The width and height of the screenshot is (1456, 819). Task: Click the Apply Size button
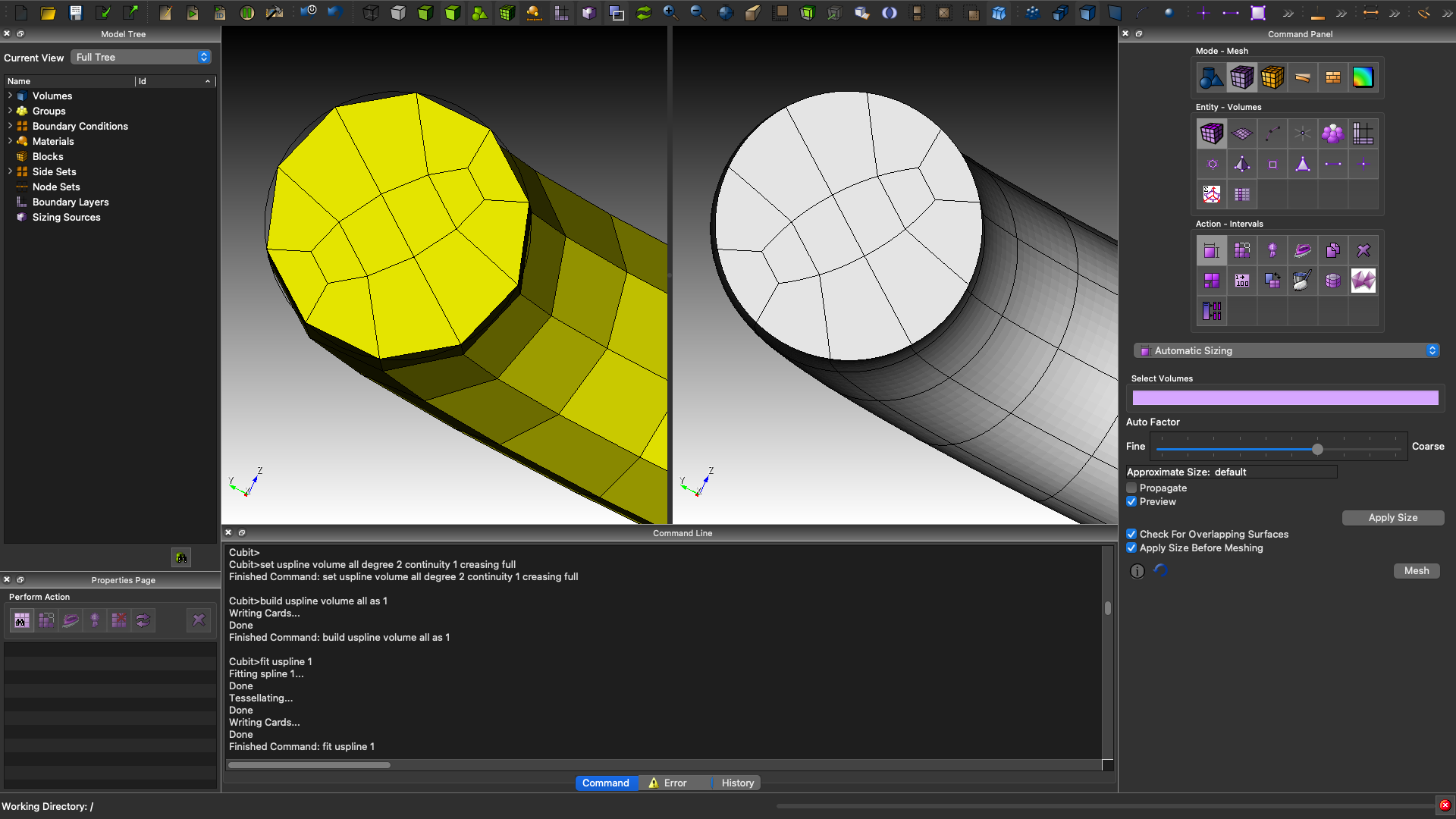pos(1392,518)
